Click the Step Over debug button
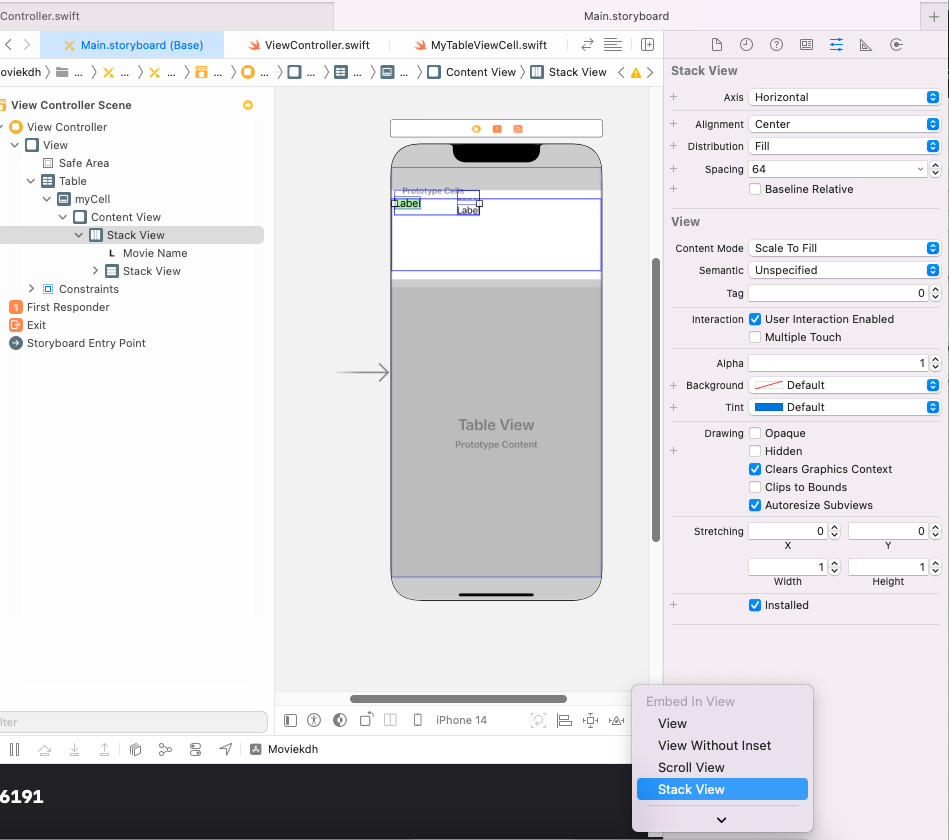This screenshot has height=840, width=949. (x=44, y=750)
